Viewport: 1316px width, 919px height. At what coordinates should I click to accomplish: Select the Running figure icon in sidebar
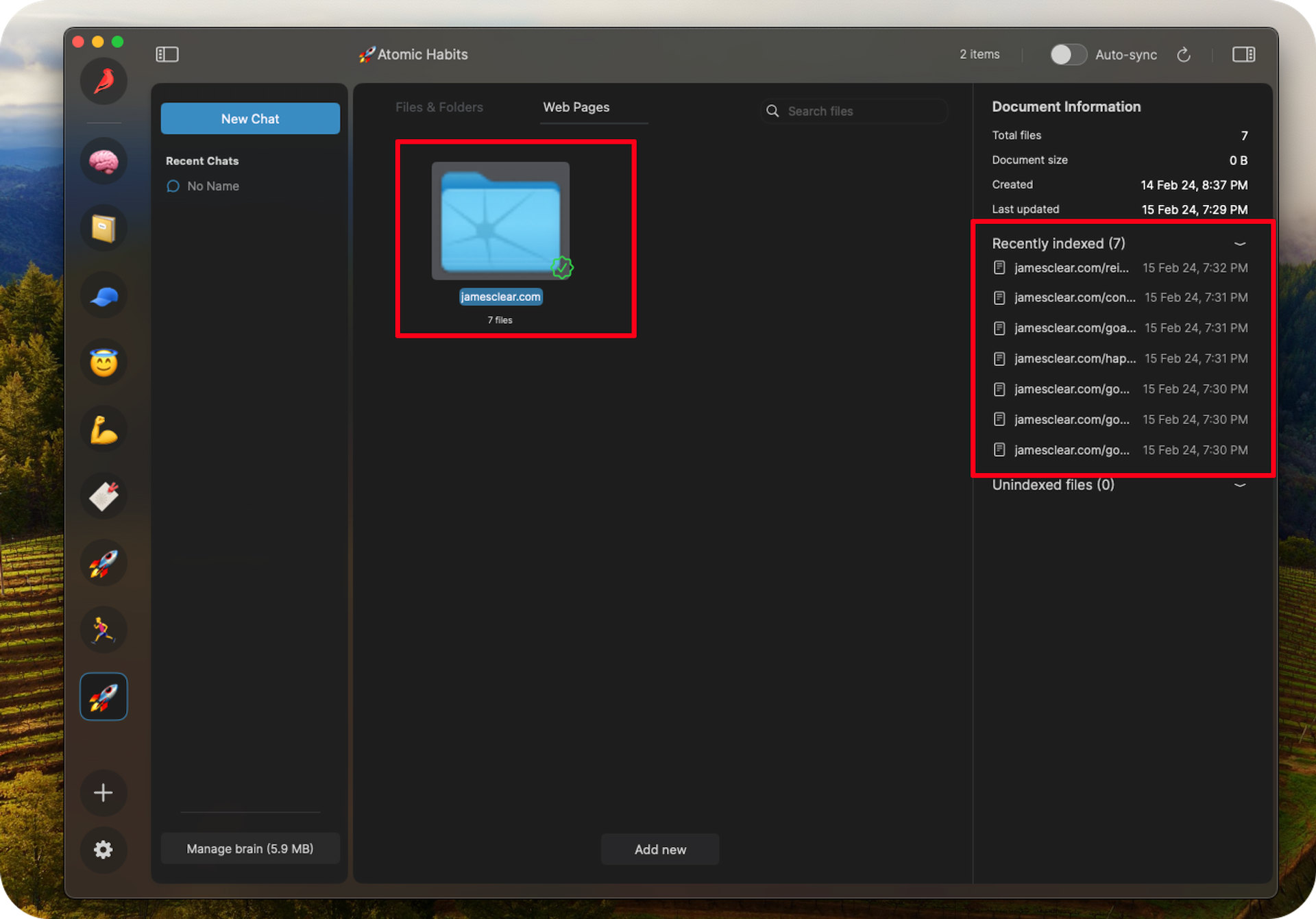[104, 628]
